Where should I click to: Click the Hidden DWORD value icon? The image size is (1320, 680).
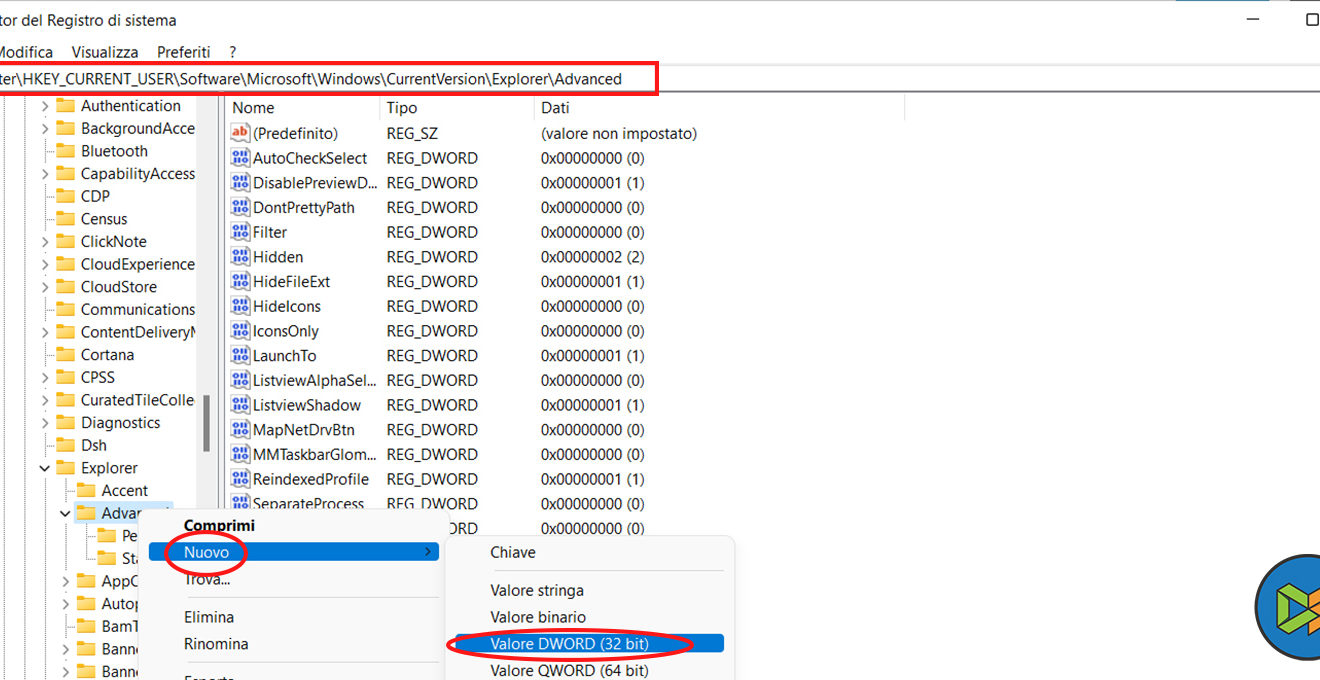point(240,257)
